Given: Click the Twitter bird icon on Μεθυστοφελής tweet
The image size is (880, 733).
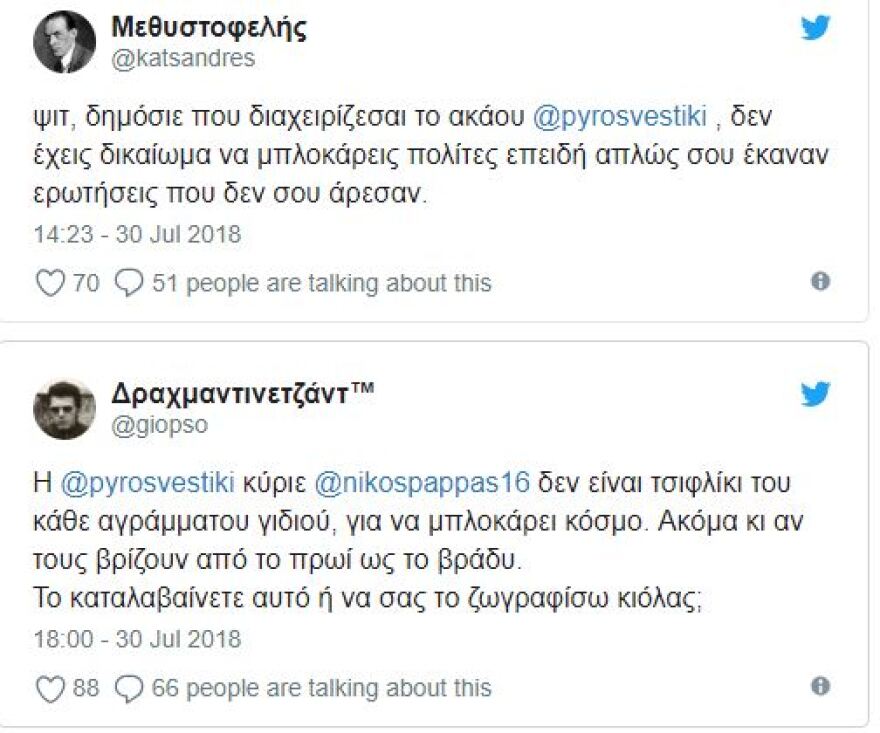Looking at the screenshot, I should 817,26.
